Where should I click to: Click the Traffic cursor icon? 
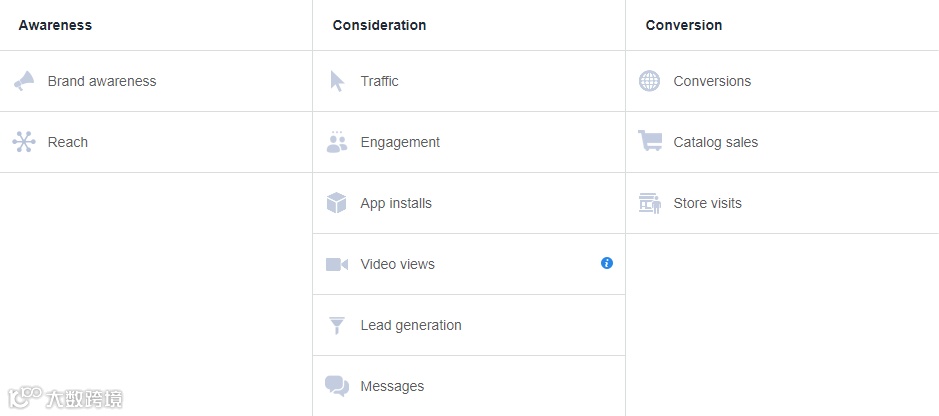337,81
